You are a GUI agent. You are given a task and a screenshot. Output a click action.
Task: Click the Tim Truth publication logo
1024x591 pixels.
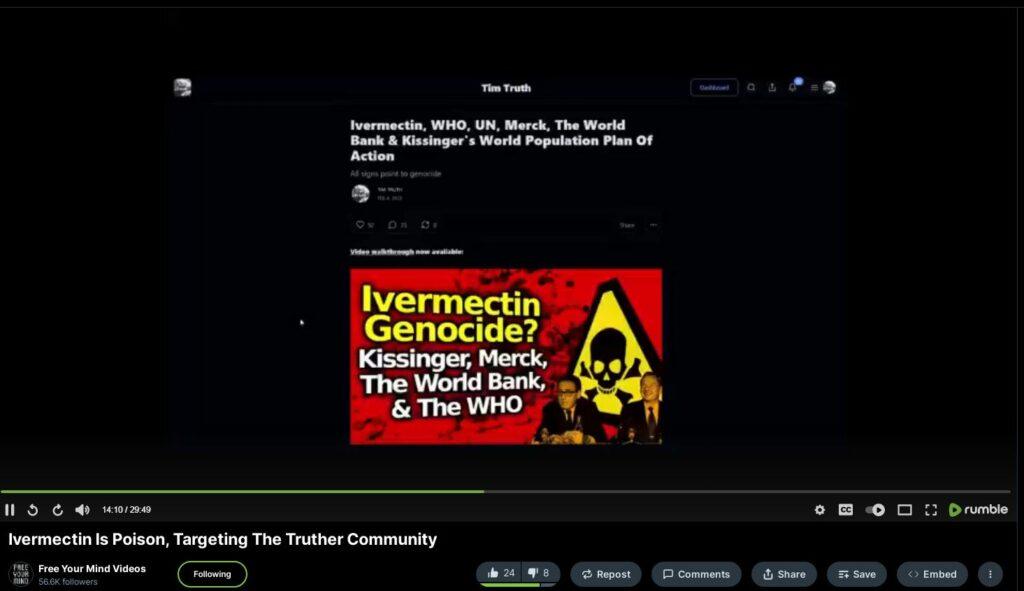click(x=183, y=88)
